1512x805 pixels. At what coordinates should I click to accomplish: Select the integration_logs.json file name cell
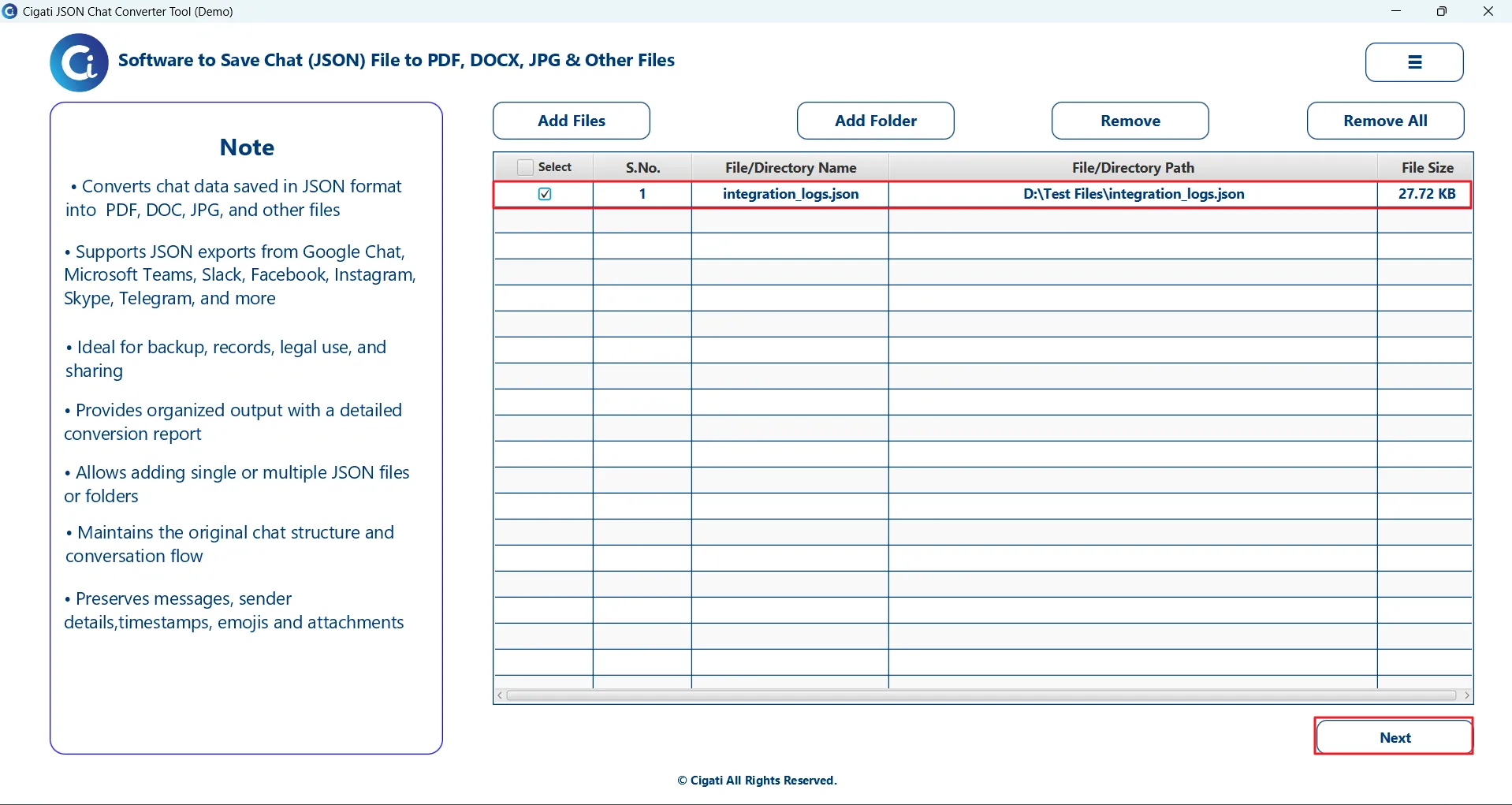point(791,194)
